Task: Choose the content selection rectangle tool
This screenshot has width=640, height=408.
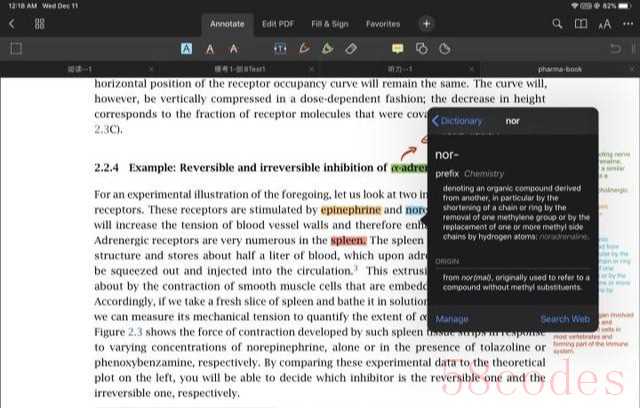Action: [x=16, y=49]
